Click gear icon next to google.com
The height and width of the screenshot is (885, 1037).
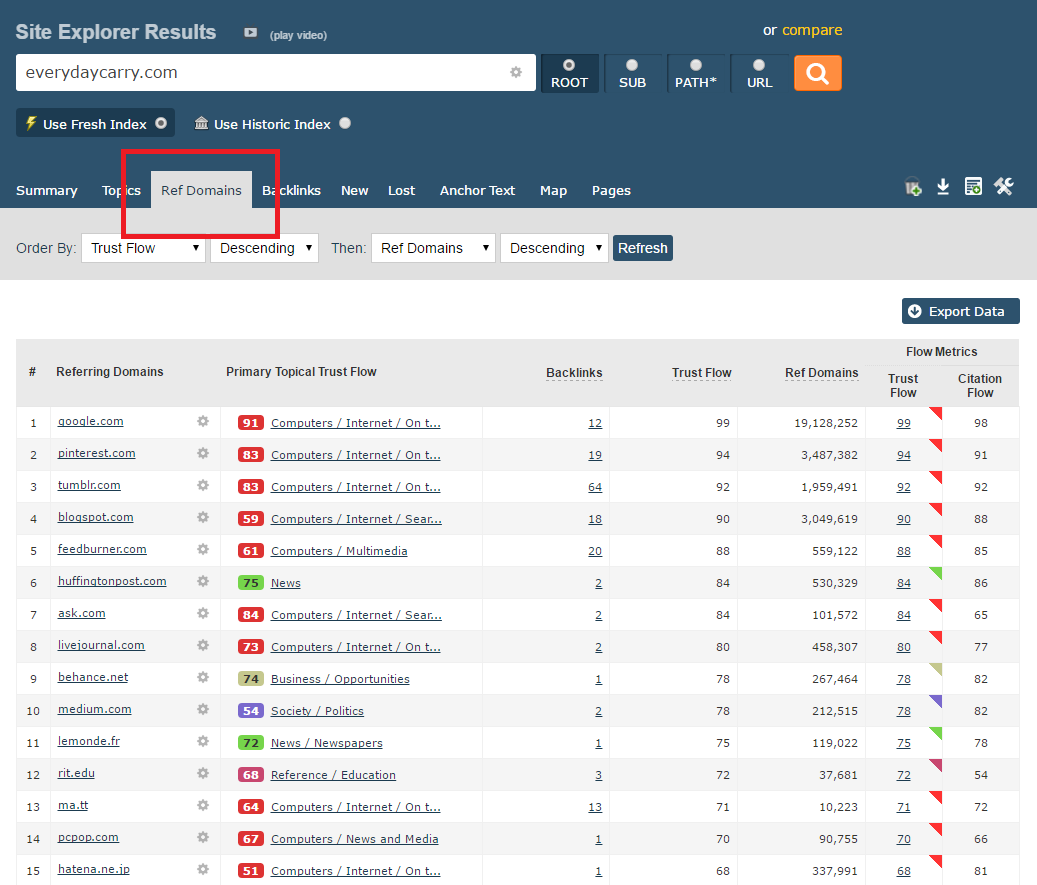203,422
